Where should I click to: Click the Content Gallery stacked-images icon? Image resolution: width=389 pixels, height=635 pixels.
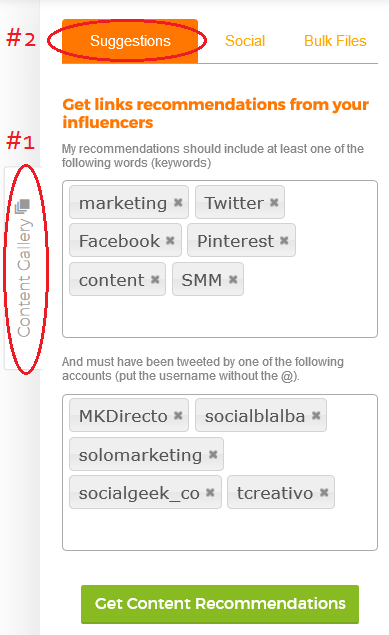click(x=23, y=206)
